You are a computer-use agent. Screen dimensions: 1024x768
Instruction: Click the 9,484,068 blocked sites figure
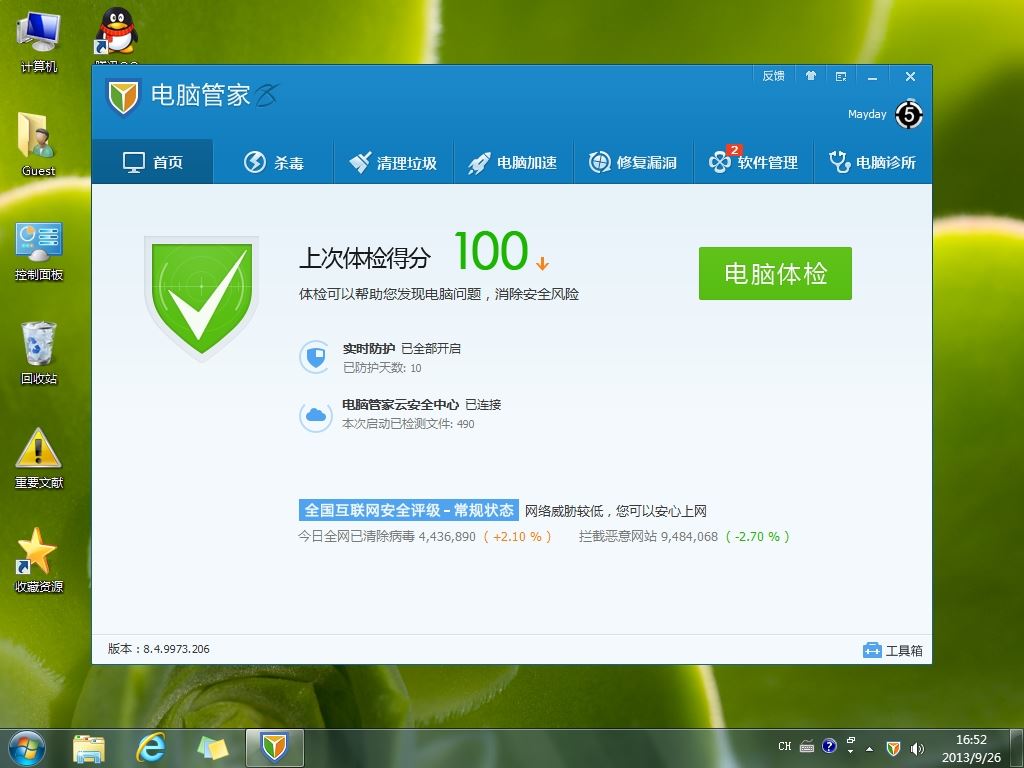coord(689,537)
